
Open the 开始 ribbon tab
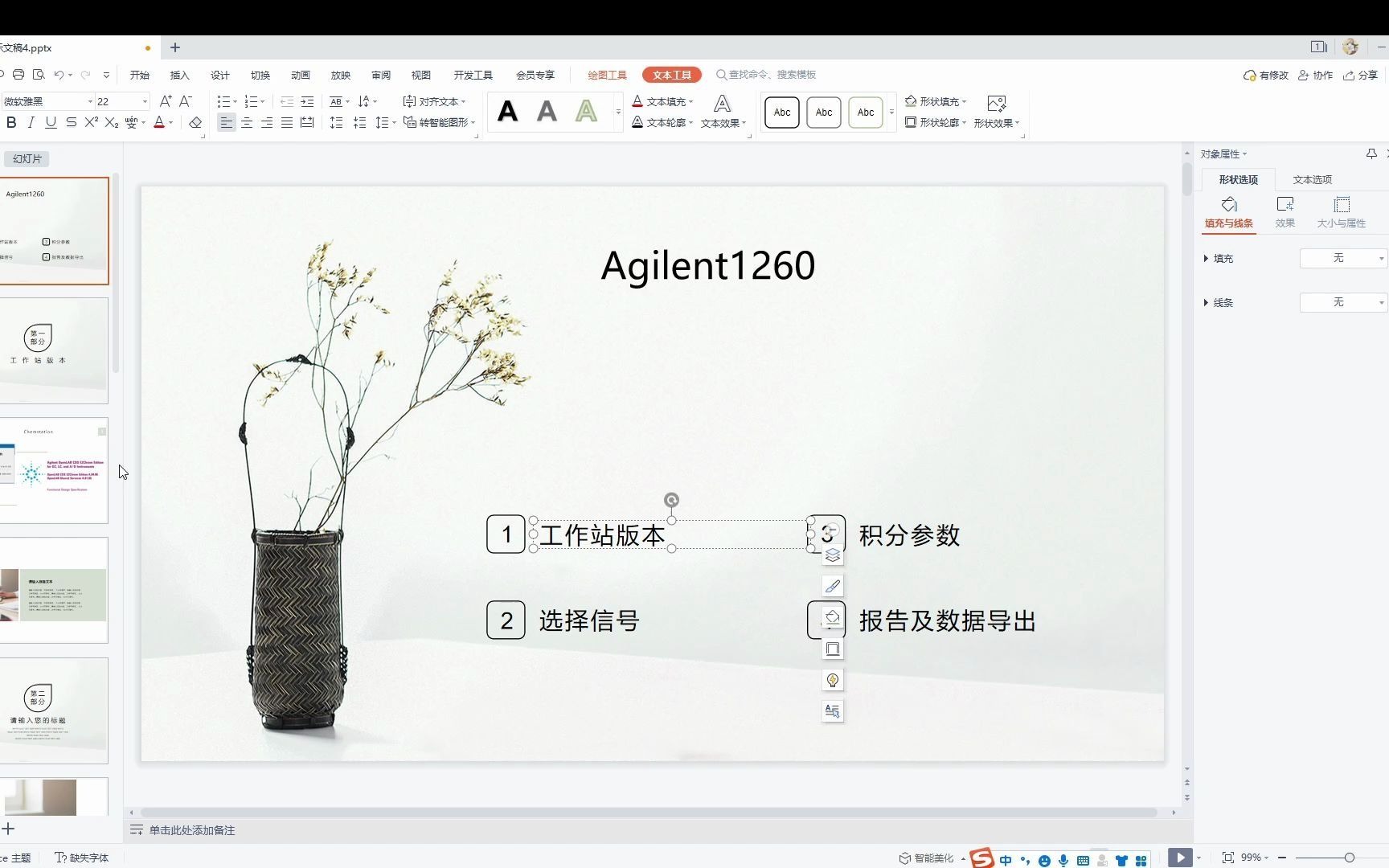tap(140, 75)
